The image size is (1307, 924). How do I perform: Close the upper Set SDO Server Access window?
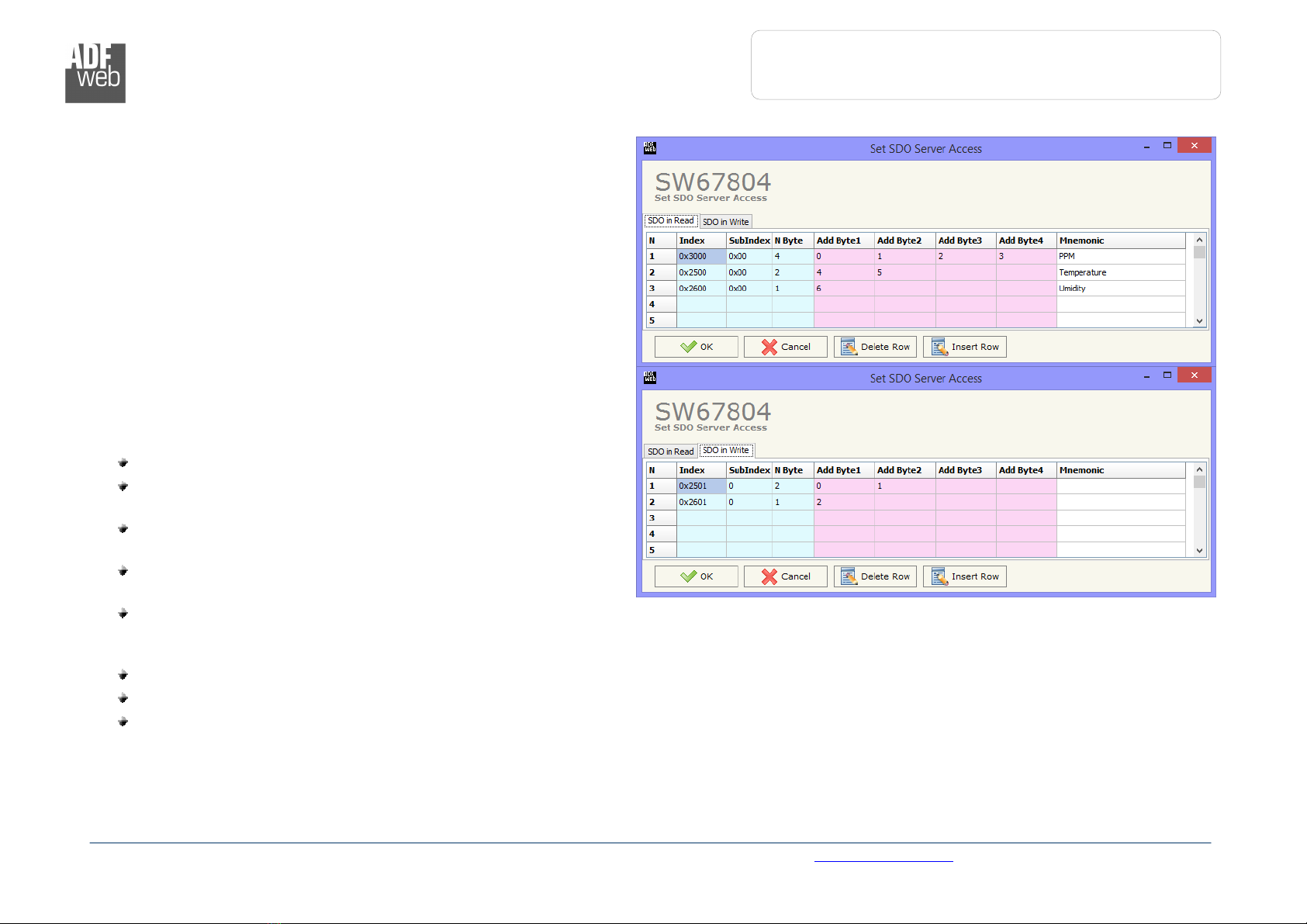[x=1195, y=145]
